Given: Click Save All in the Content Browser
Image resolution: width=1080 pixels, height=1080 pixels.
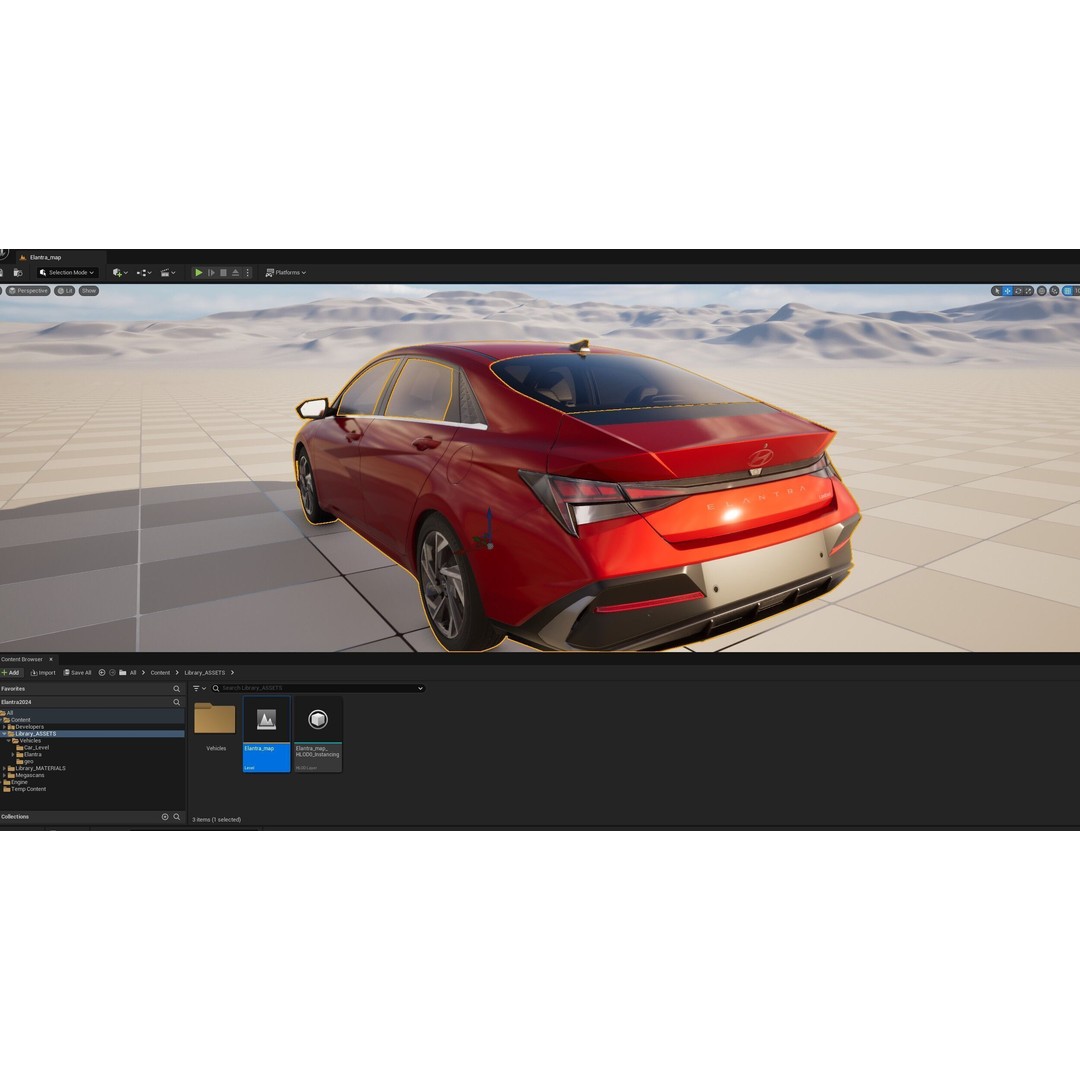Looking at the screenshot, I should [78, 672].
